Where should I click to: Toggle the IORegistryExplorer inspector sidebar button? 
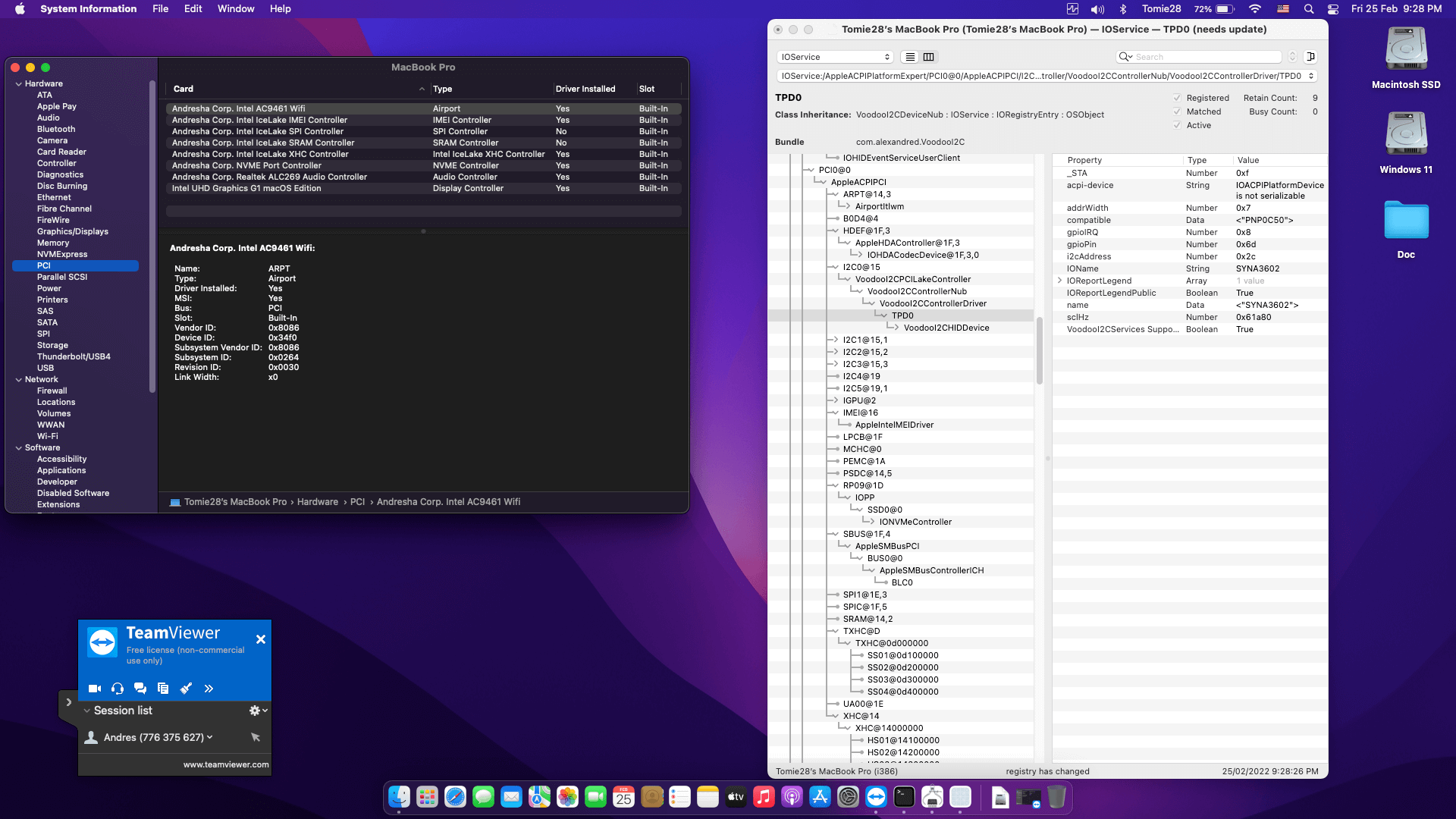tap(1310, 57)
